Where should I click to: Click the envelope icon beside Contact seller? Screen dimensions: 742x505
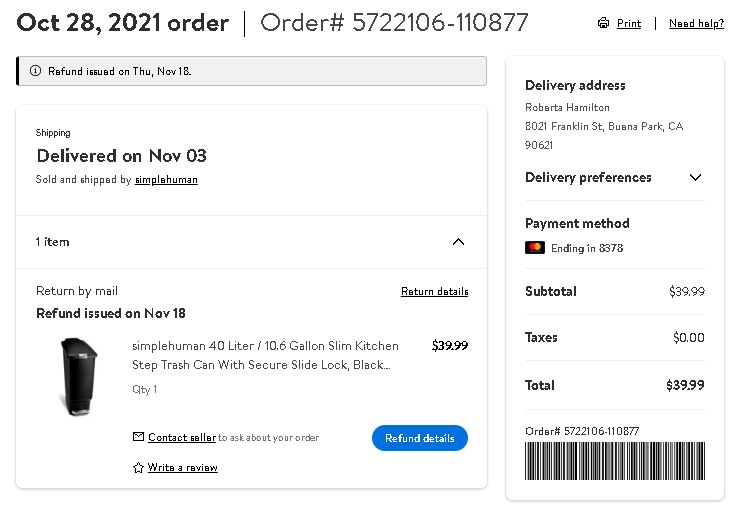click(x=138, y=437)
